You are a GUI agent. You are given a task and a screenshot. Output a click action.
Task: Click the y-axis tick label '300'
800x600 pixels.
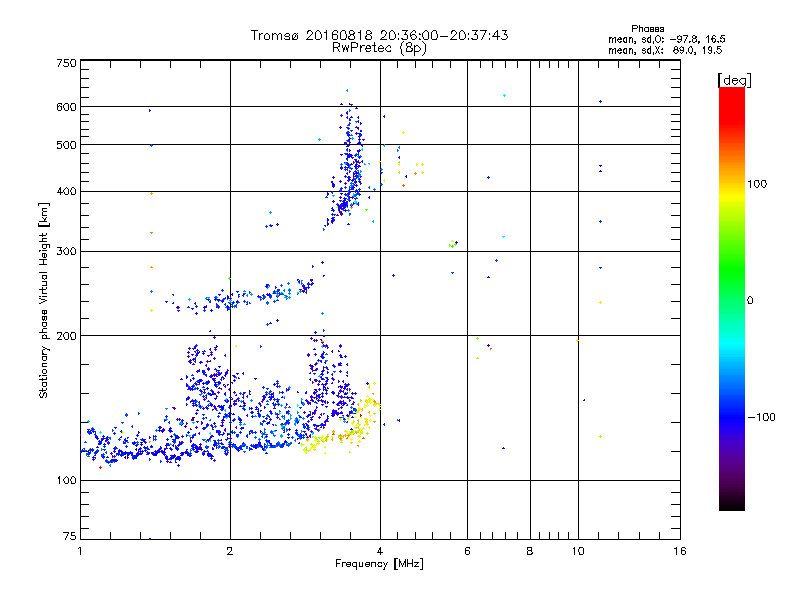[66, 252]
